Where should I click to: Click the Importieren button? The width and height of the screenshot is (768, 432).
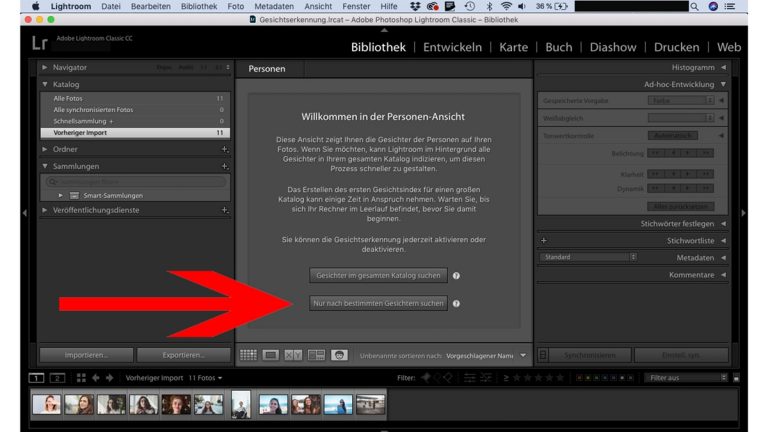click(85, 355)
